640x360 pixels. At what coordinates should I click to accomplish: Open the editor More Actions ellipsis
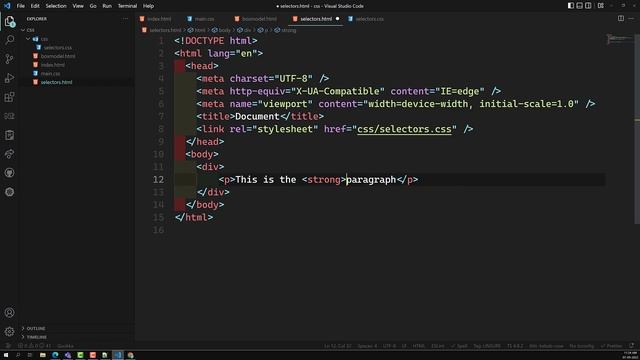631,18
